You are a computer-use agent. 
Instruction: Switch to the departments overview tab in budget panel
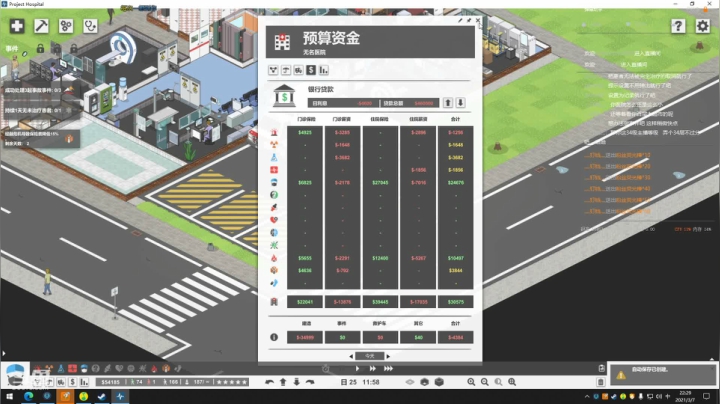click(x=273, y=70)
